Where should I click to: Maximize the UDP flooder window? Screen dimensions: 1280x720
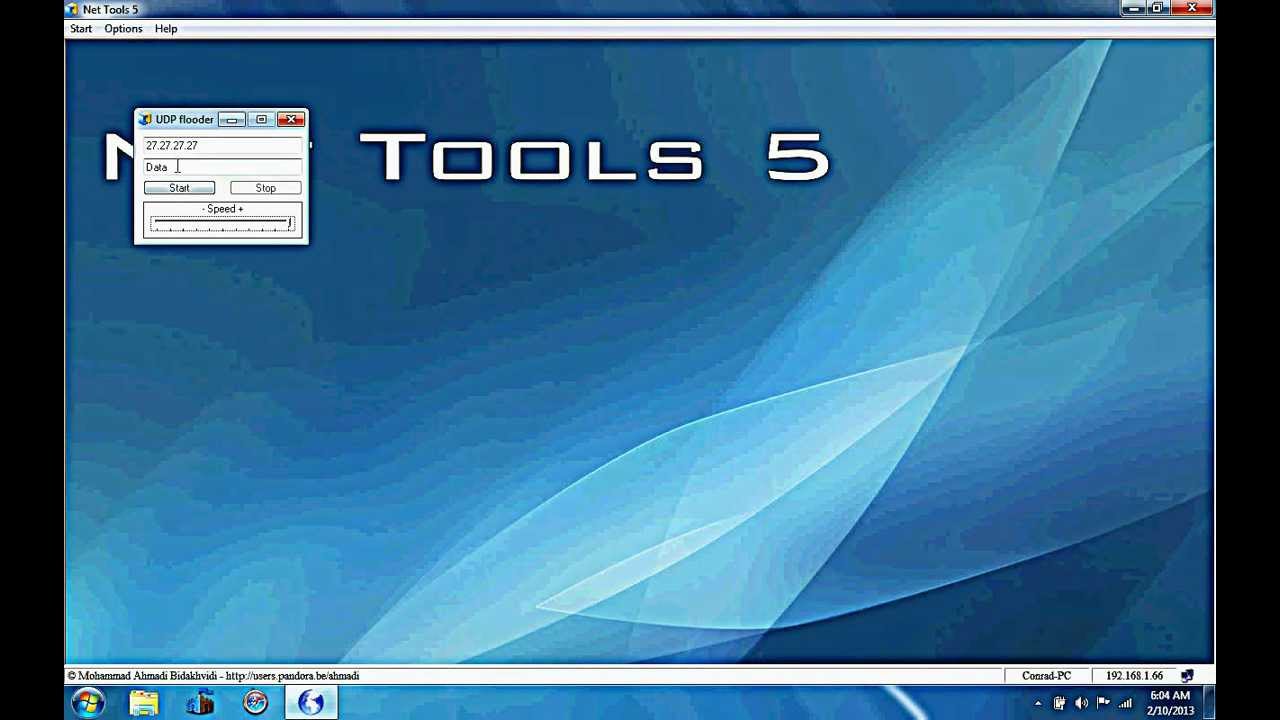[x=261, y=120]
